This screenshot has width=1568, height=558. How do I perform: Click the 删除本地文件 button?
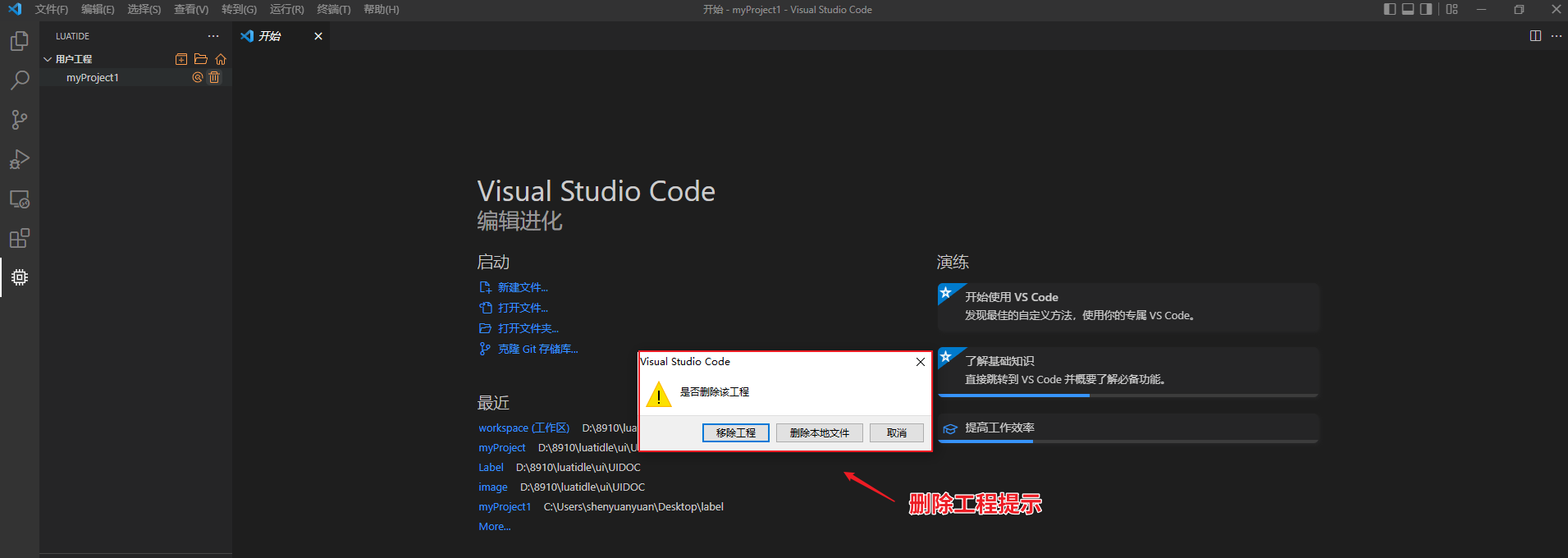(x=819, y=432)
